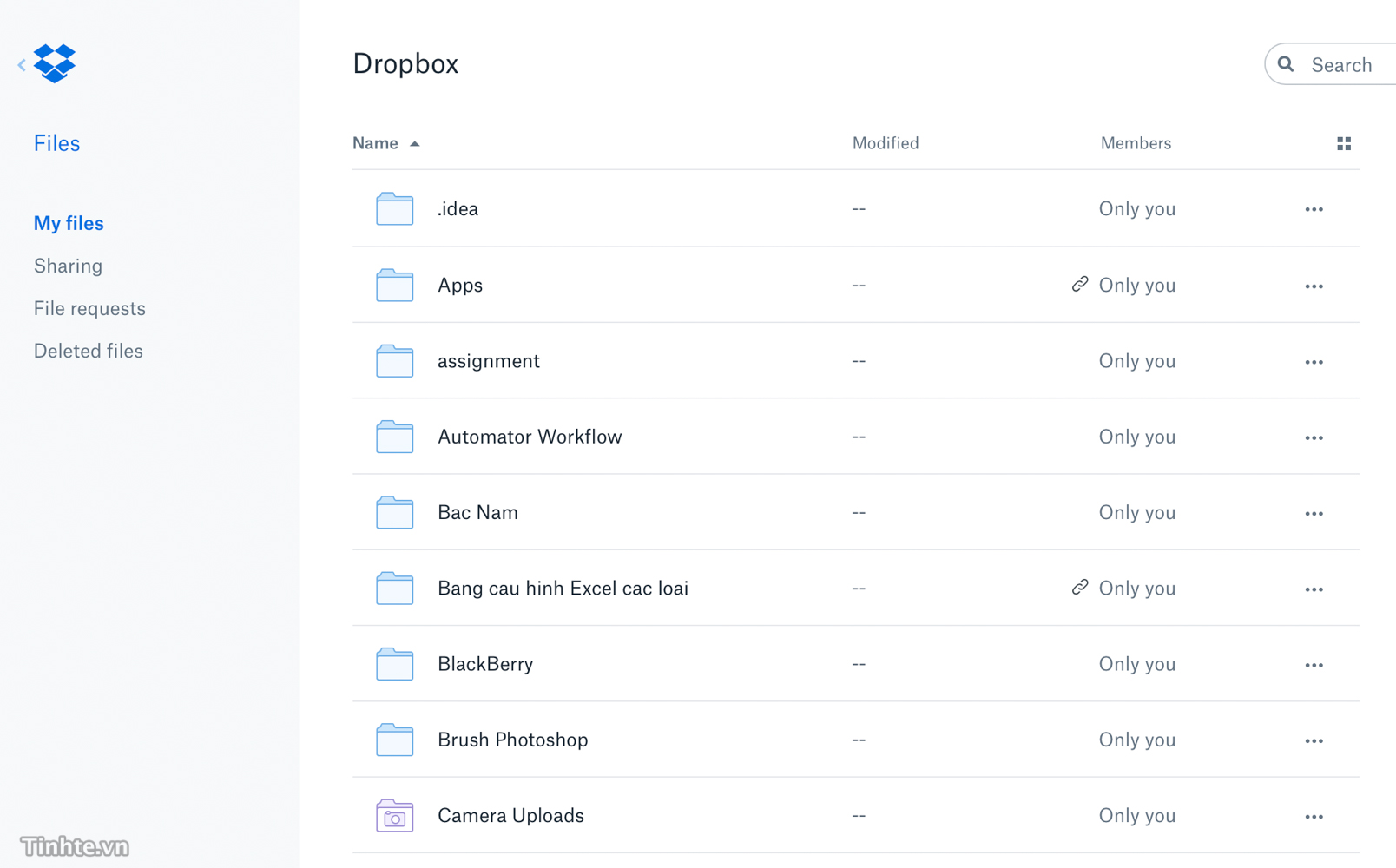
Task: Click the back chevron beside Dropbox logo
Action: [22, 64]
